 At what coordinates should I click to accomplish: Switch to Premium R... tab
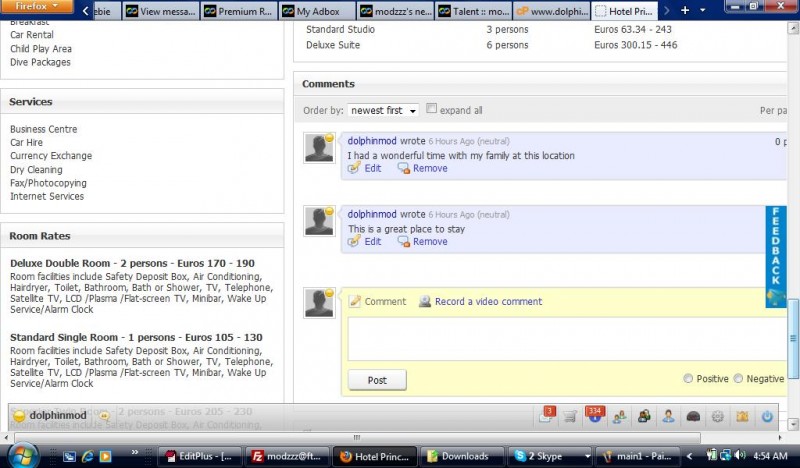click(x=239, y=11)
